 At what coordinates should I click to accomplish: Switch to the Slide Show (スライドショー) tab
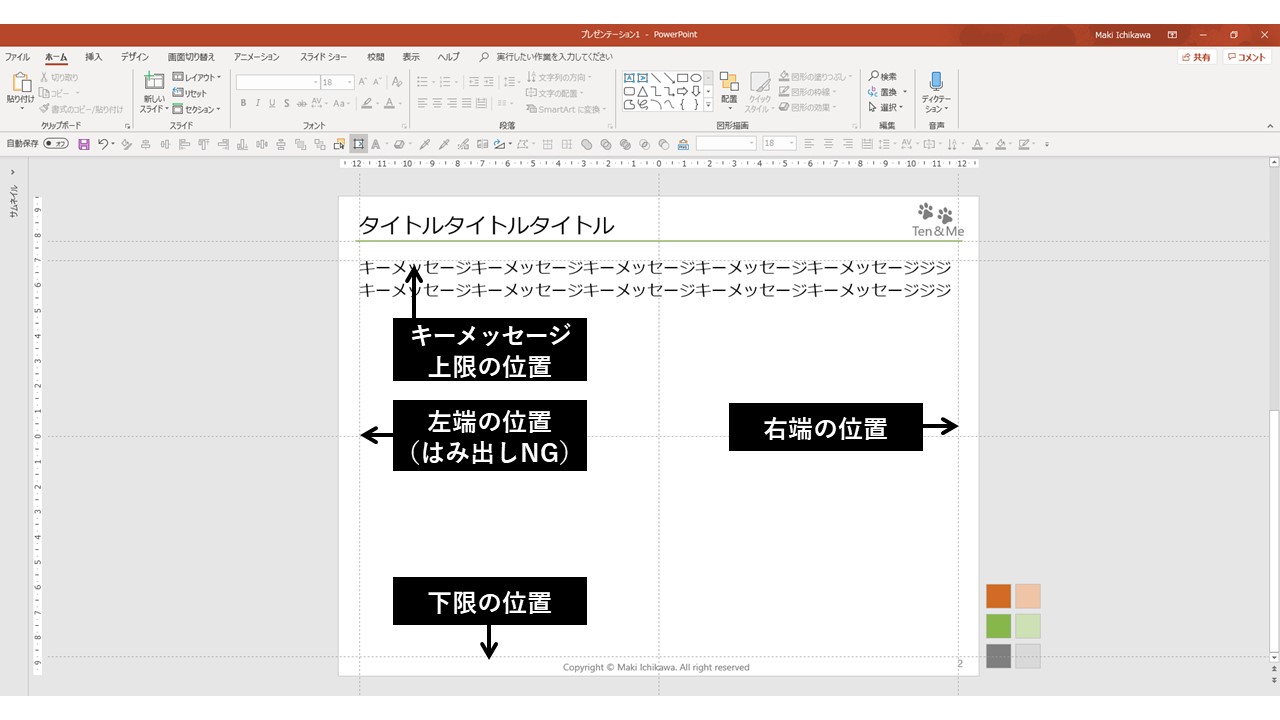coord(324,57)
